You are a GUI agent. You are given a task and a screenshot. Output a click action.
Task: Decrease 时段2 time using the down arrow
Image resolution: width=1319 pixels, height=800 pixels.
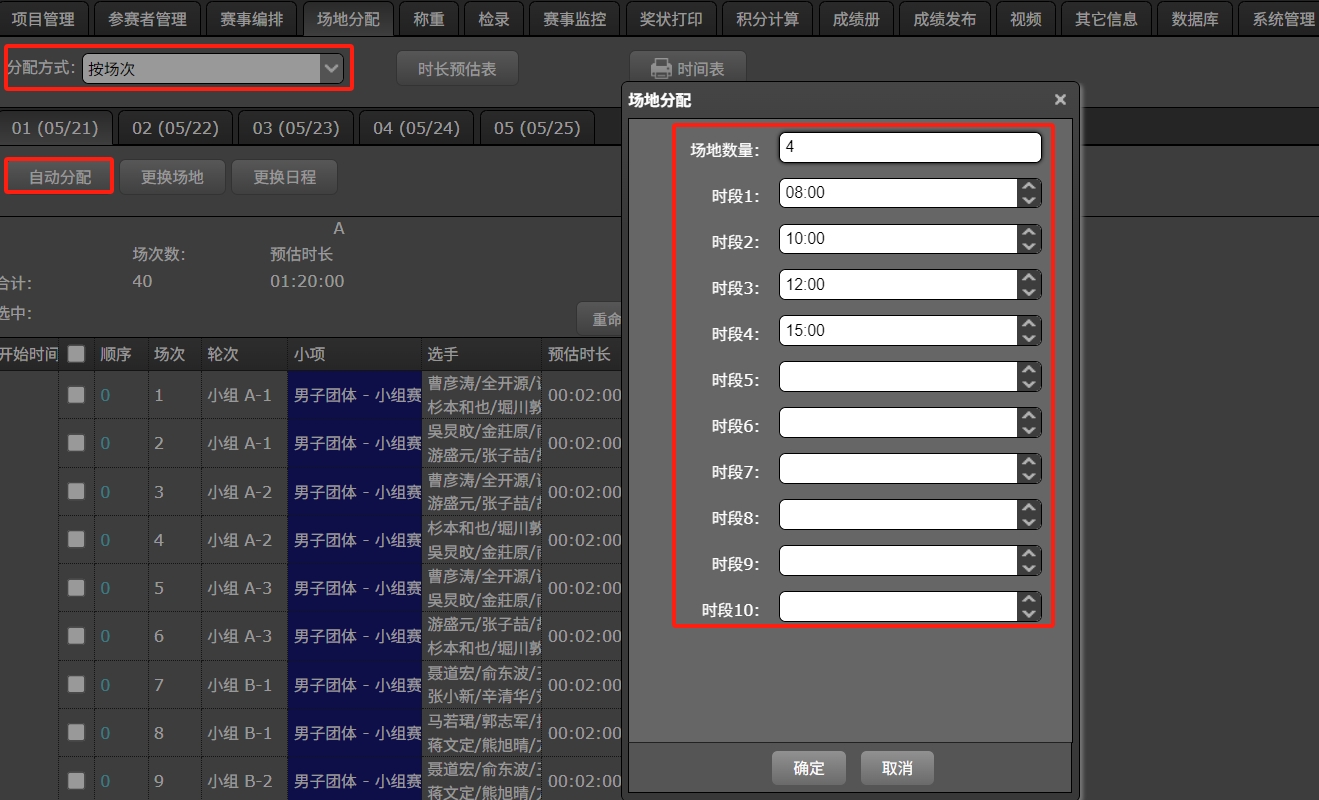click(1029, 246)
